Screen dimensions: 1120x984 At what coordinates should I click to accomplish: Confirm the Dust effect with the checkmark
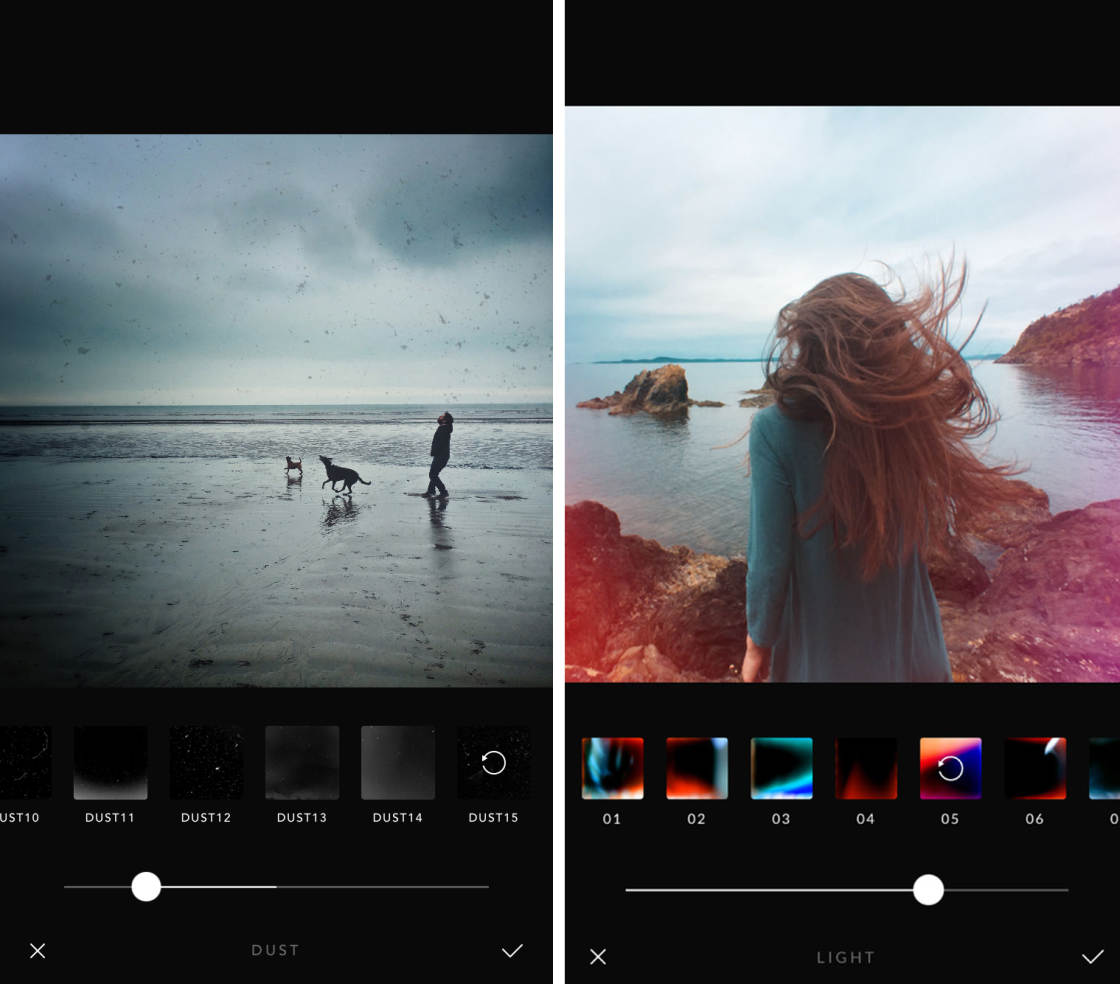[512, 950]
